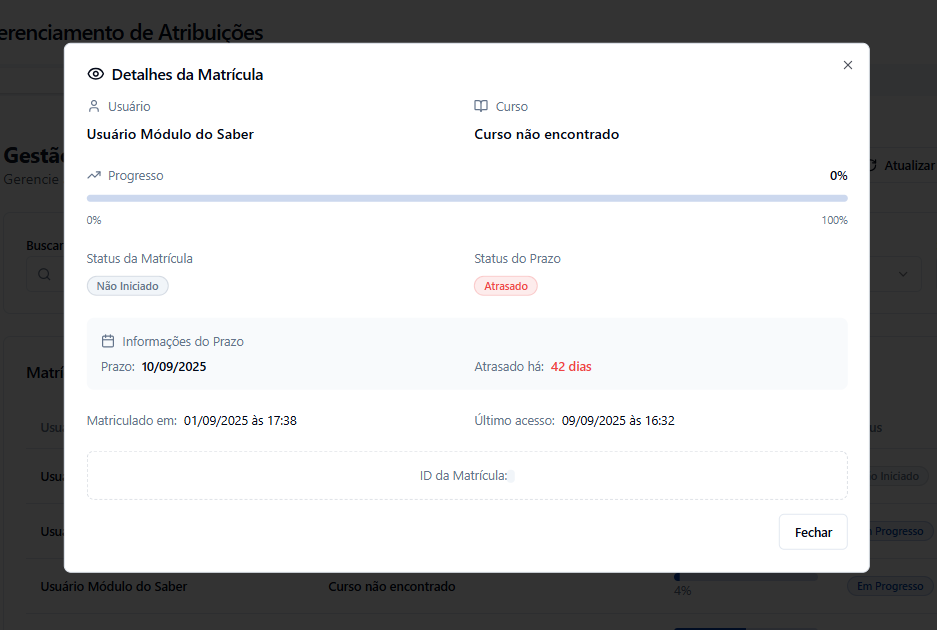
Task: Close the dialog using the X icon
Action: (848, 65)
